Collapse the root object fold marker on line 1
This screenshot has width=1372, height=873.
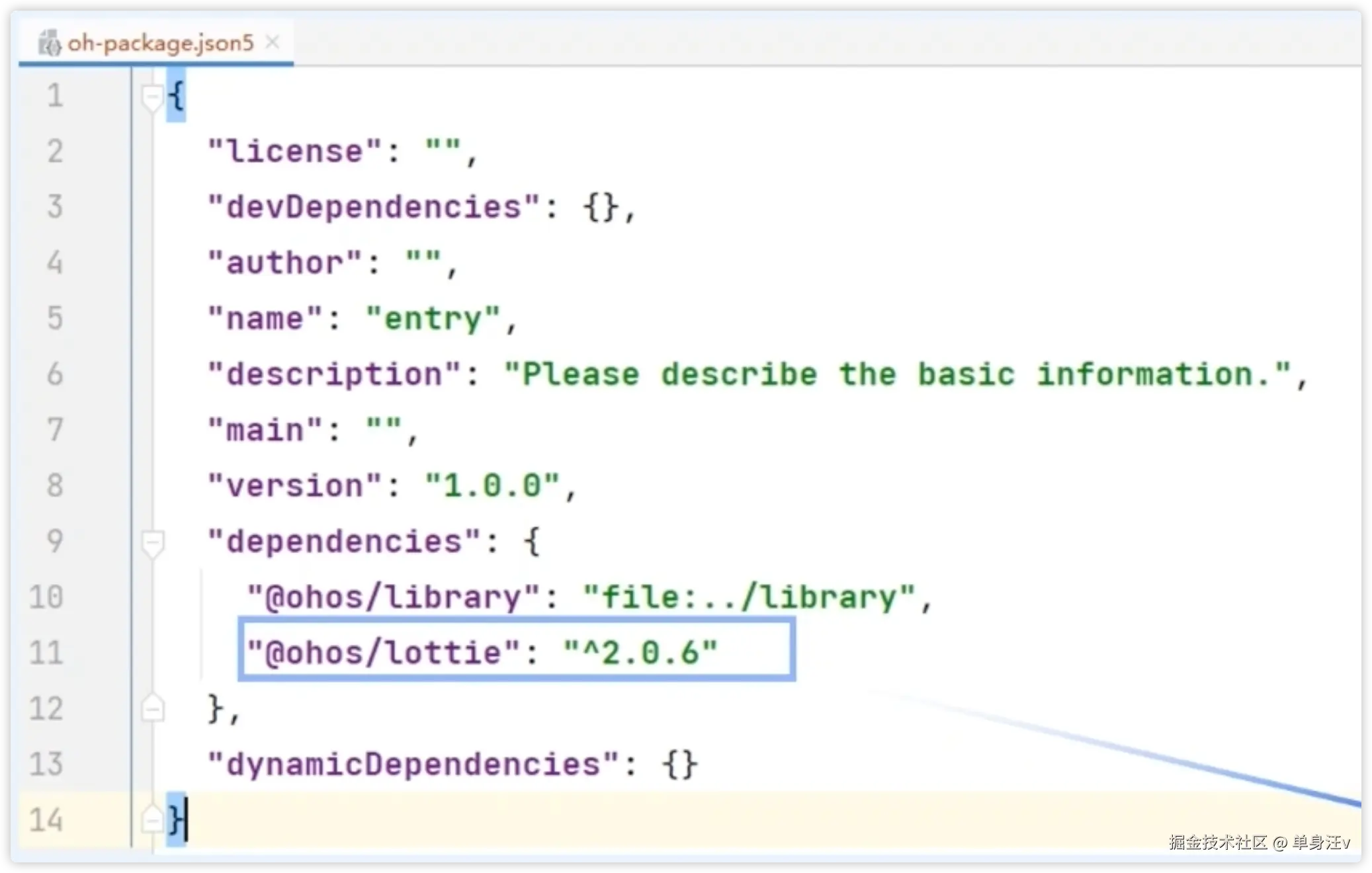152,98
